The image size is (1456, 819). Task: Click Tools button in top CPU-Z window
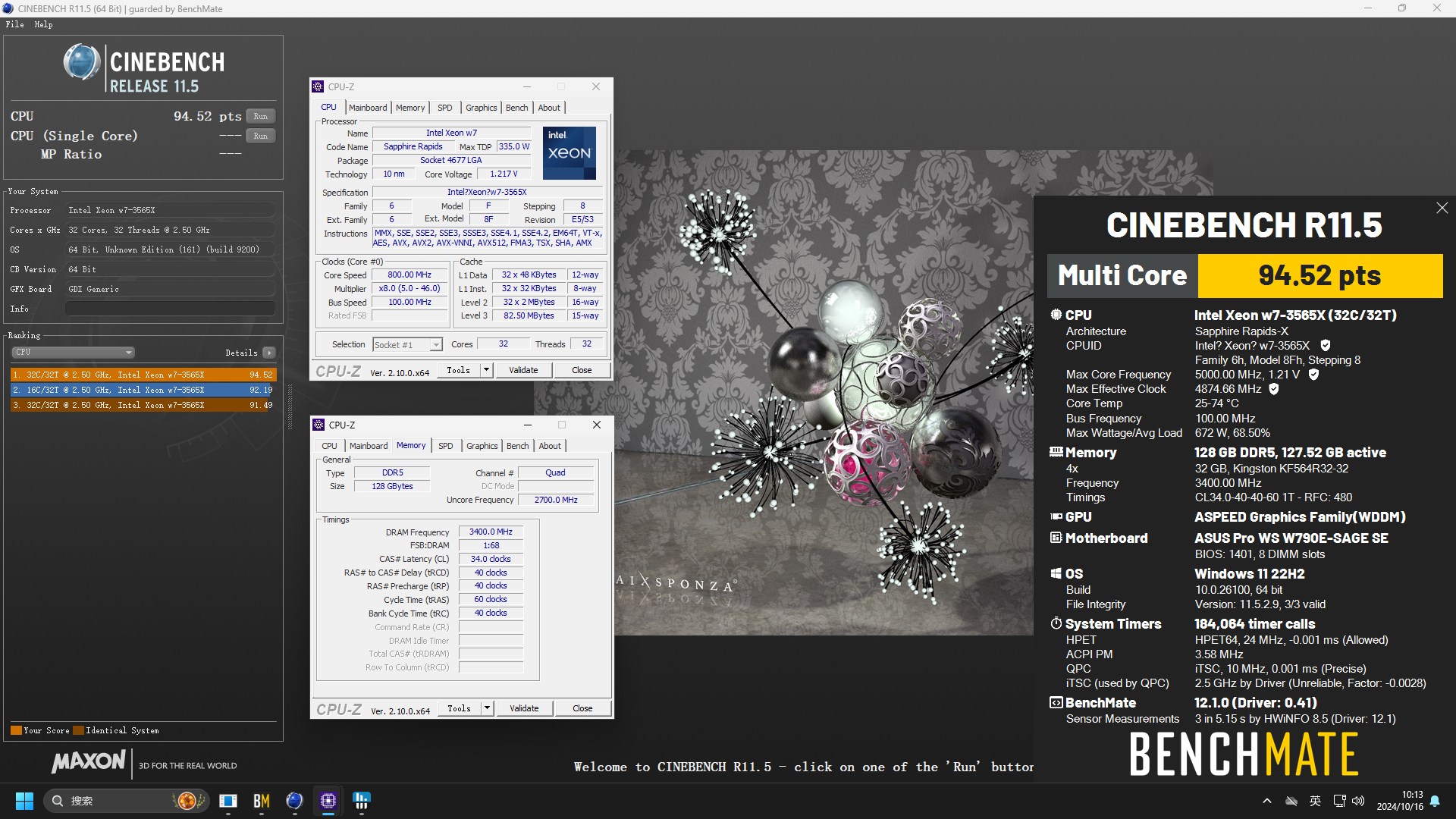click(x=458, y=370)
